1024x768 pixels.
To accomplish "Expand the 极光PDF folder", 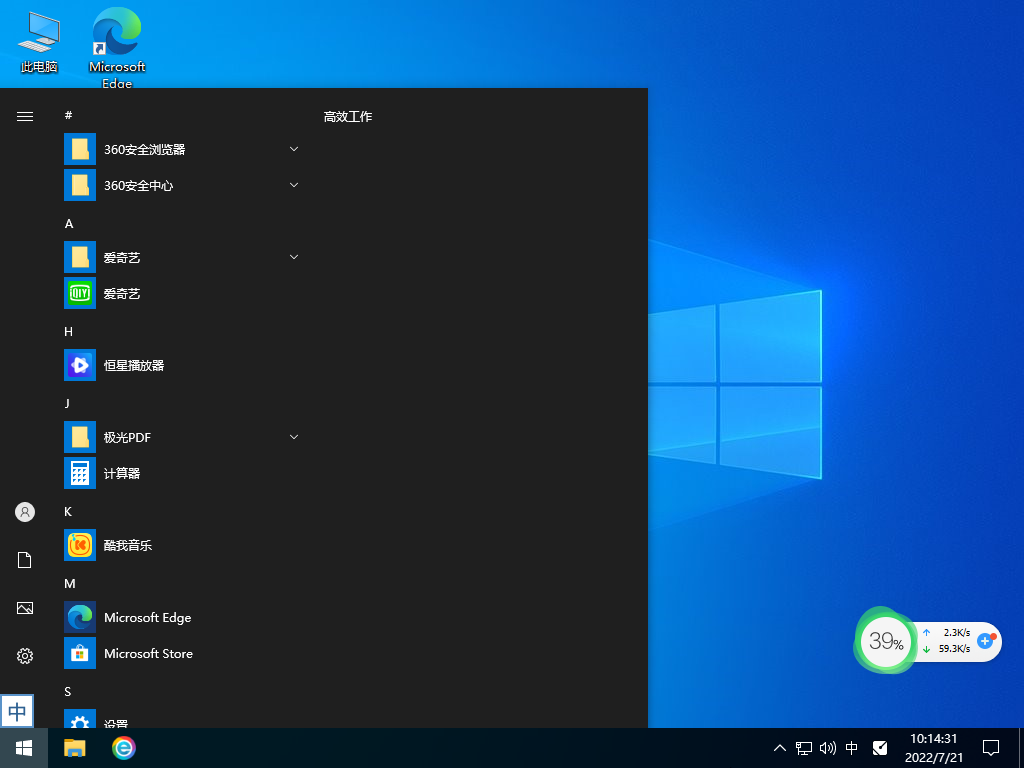I will 293,436.
